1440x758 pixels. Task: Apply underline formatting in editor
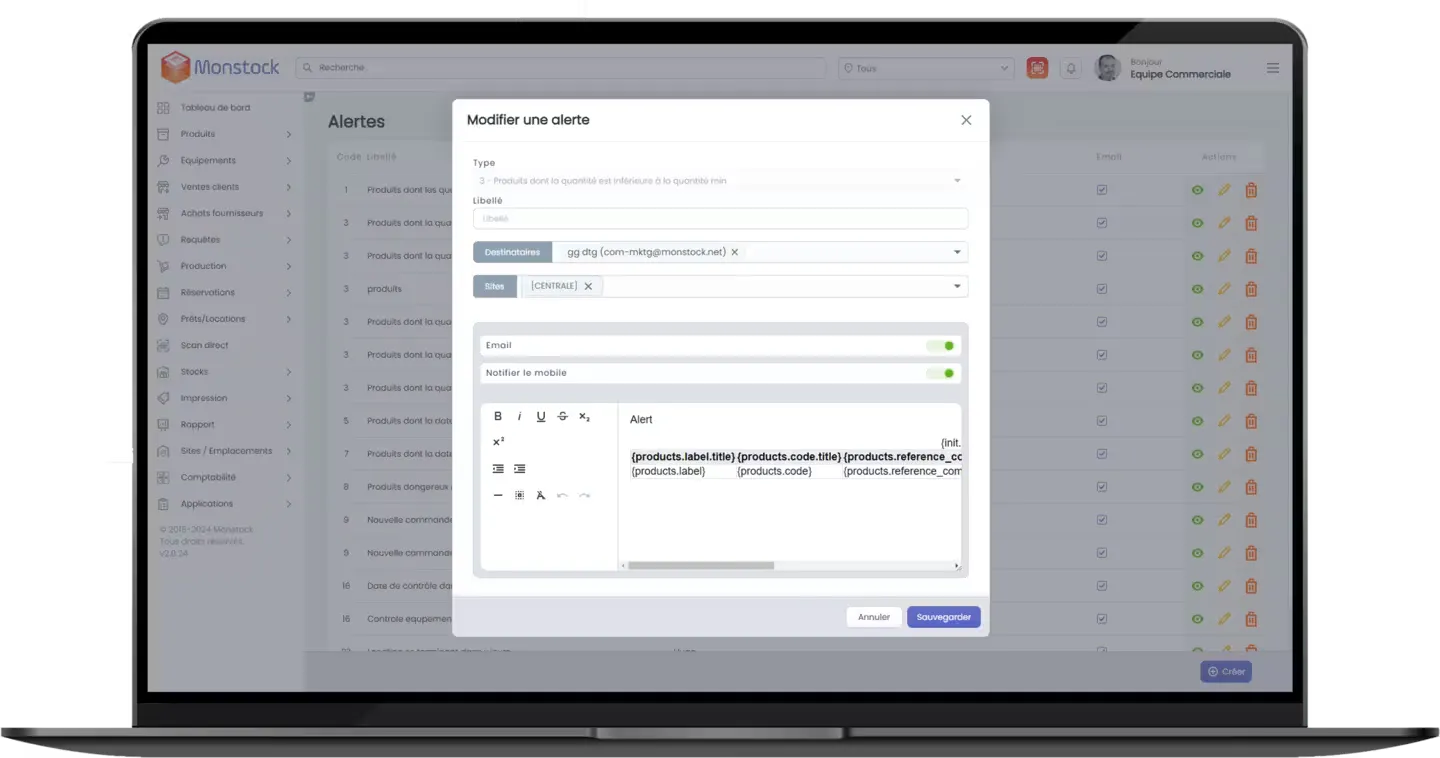[541, 417]
